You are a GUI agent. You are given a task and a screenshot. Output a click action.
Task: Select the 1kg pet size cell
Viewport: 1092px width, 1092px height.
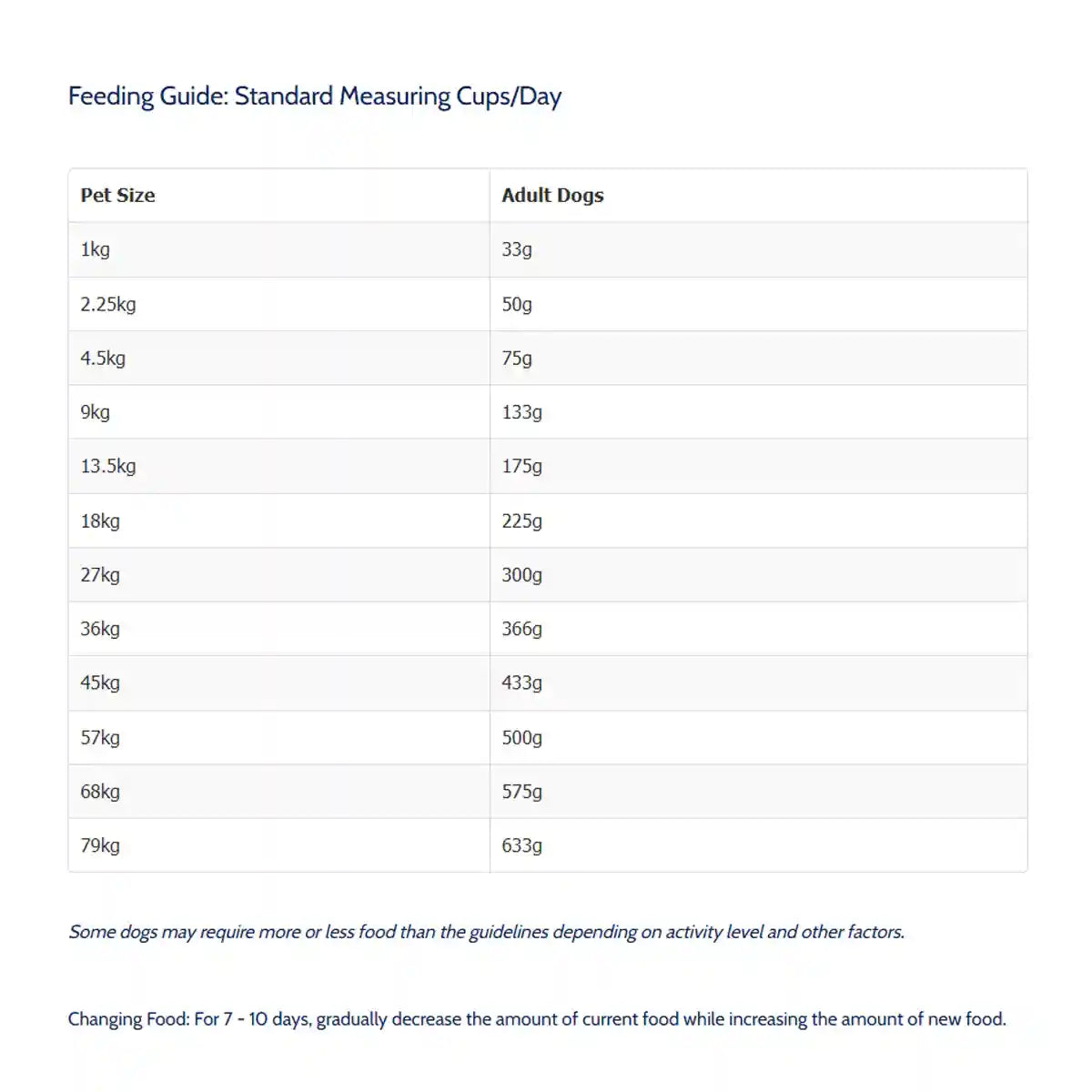click(96, 249)
